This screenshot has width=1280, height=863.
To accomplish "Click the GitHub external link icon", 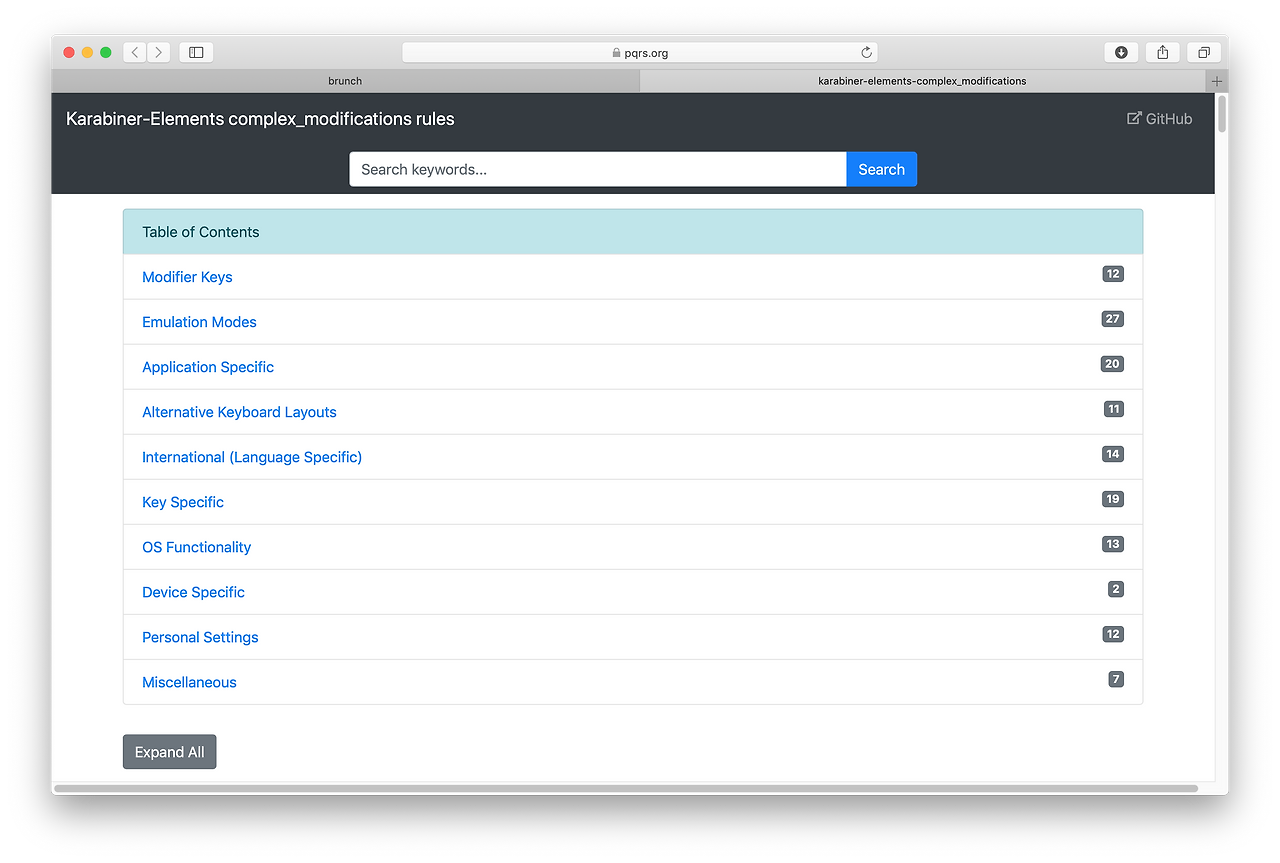I will pos(1134,118).
